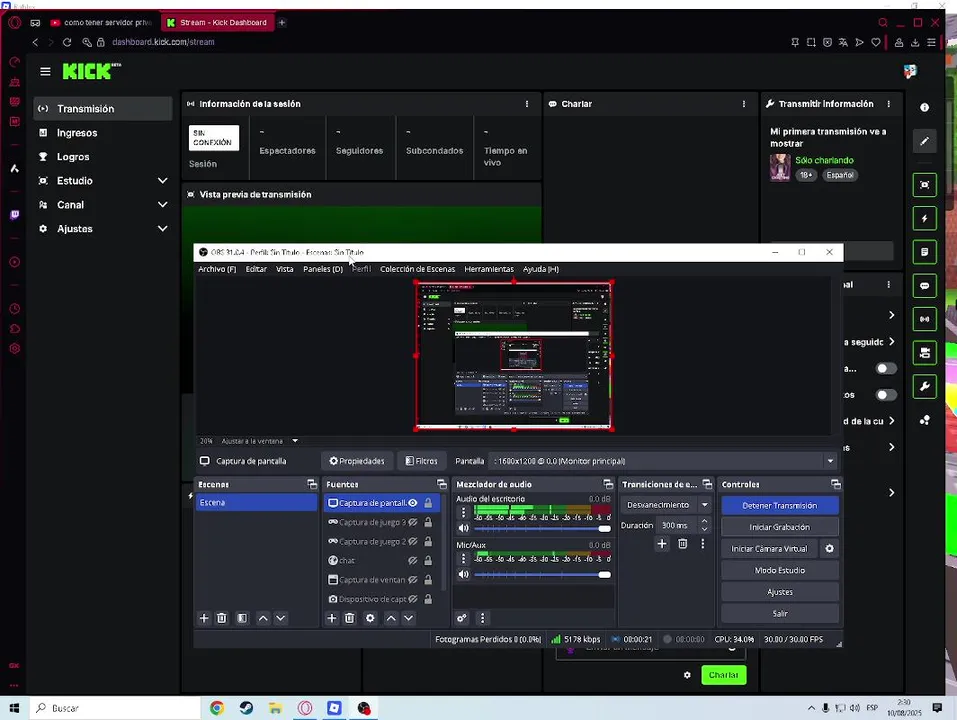
Task: Mute Audio del escritorio speaker icon
Action: (x=464, y=528)
